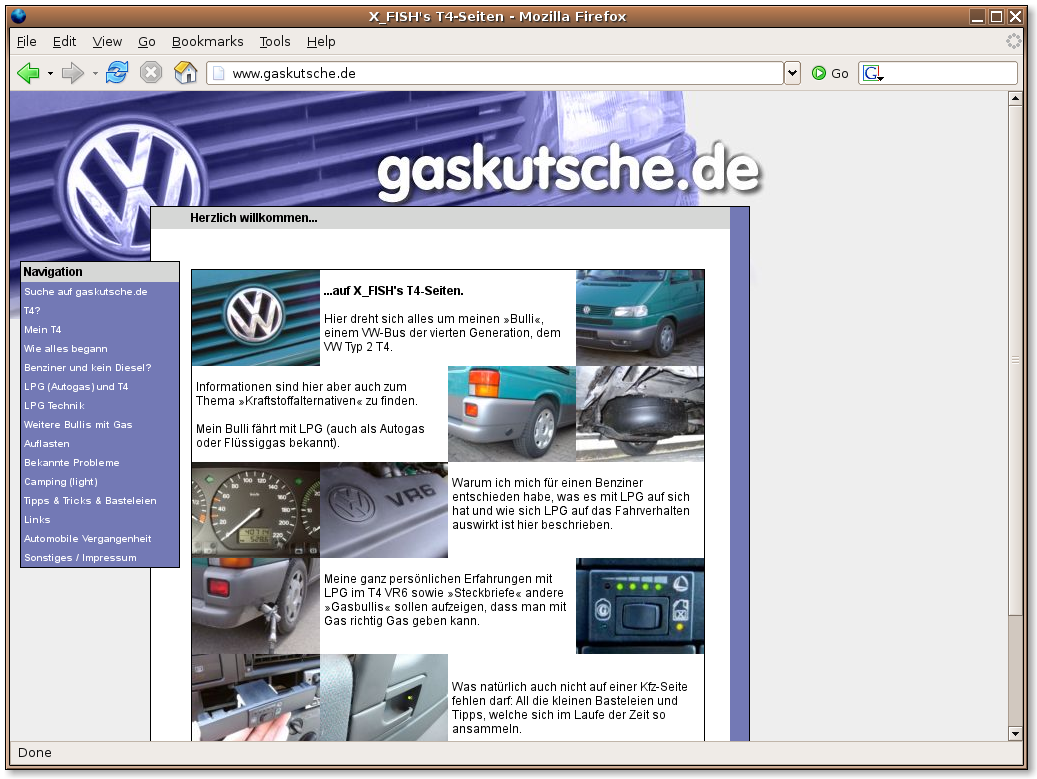Viewport: 1037px width, 779px height.
Task: Open the Tools menu
Action: (275, 42)
